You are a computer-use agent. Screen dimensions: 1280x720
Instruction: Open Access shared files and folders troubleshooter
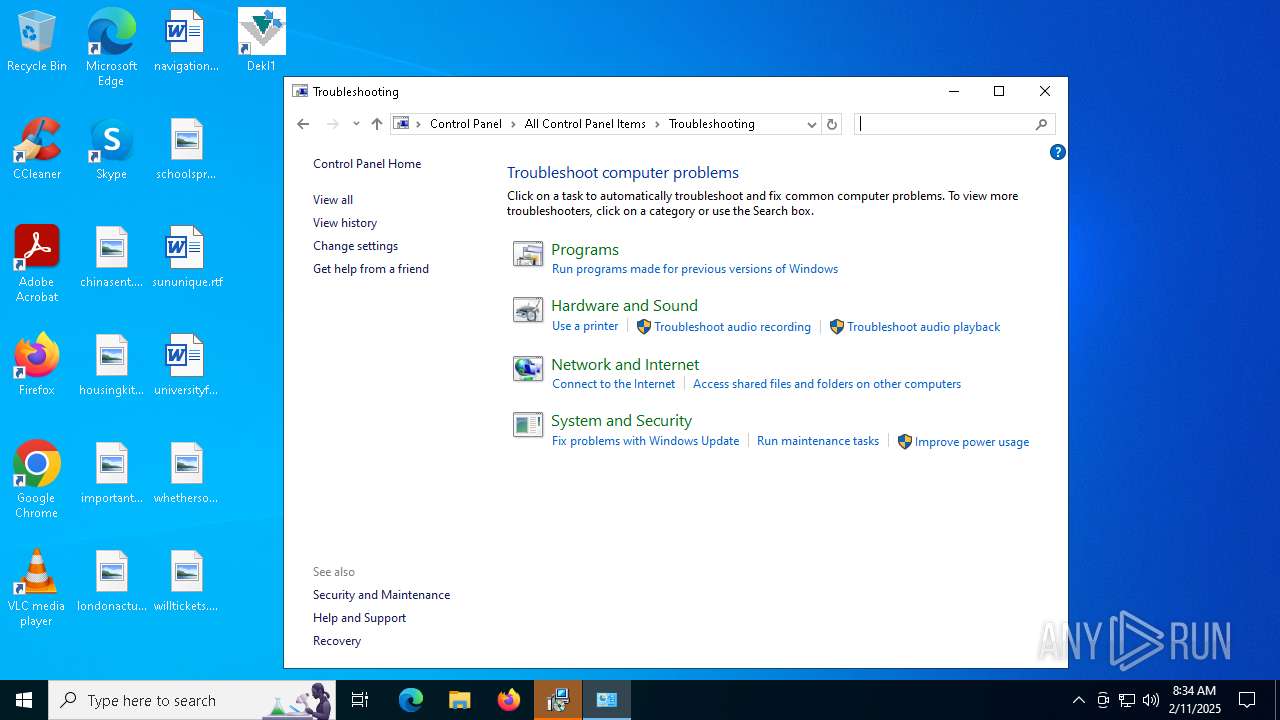pyautogui.click(x=827, y=384)
